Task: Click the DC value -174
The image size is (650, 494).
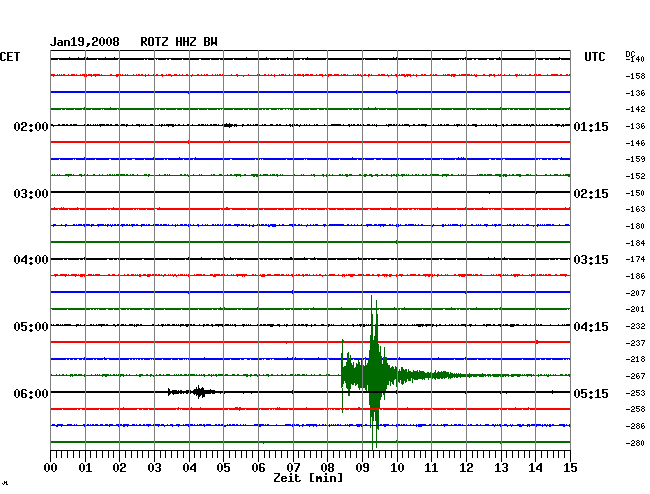Action: (x=635, y=259)
